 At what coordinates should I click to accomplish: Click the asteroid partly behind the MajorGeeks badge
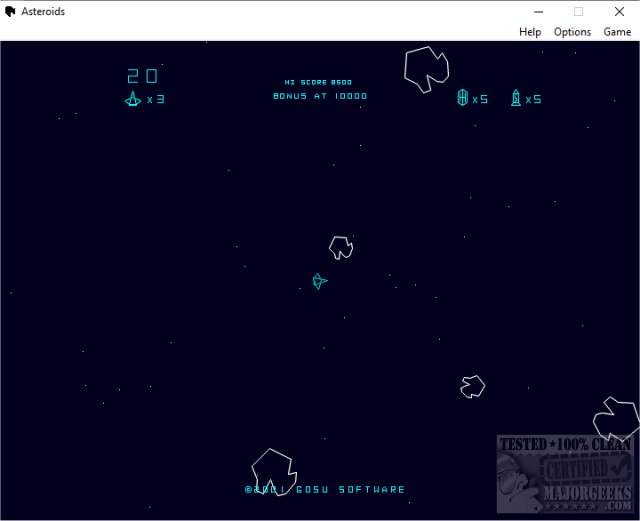point(616,419)
